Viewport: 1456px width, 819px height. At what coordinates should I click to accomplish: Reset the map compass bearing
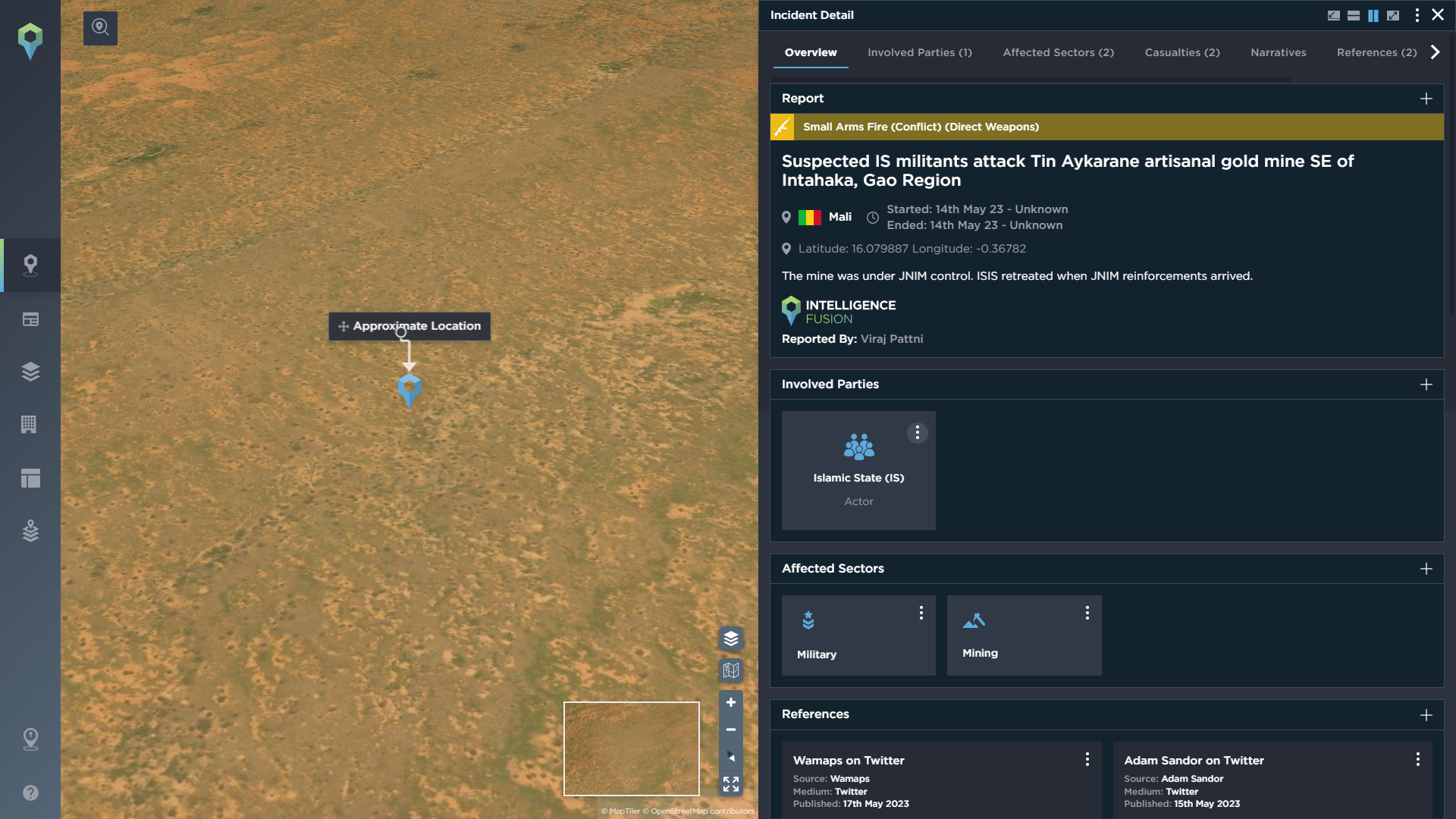(x=731, y=757)
